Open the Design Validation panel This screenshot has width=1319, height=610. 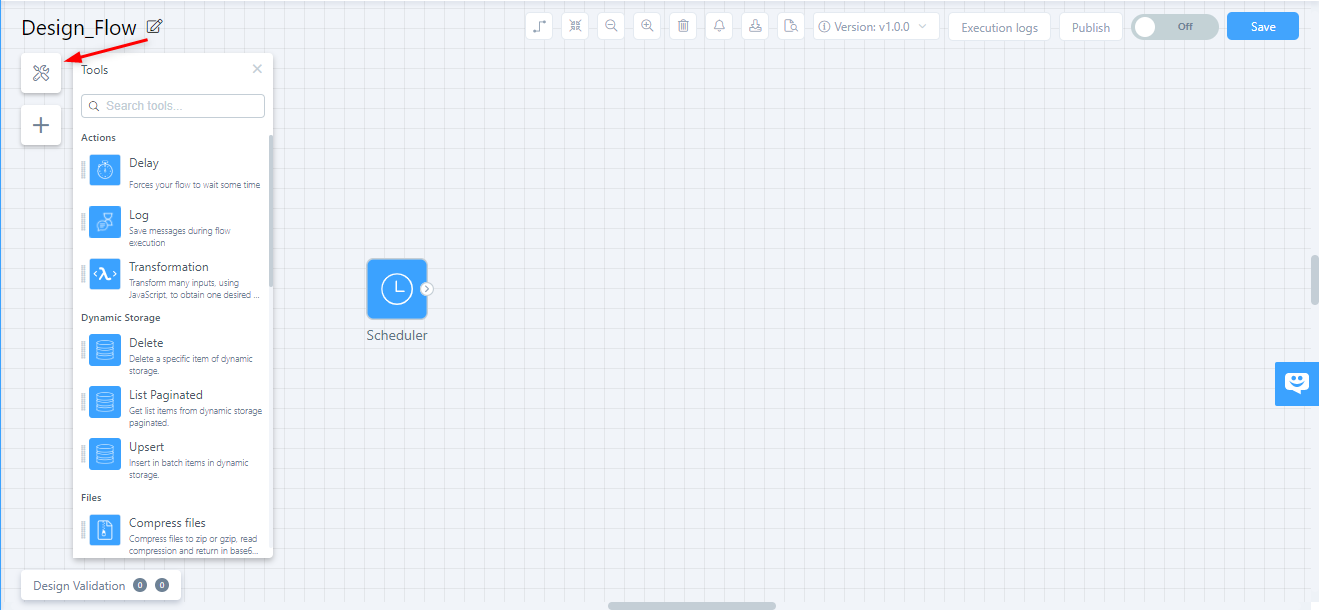80,584
